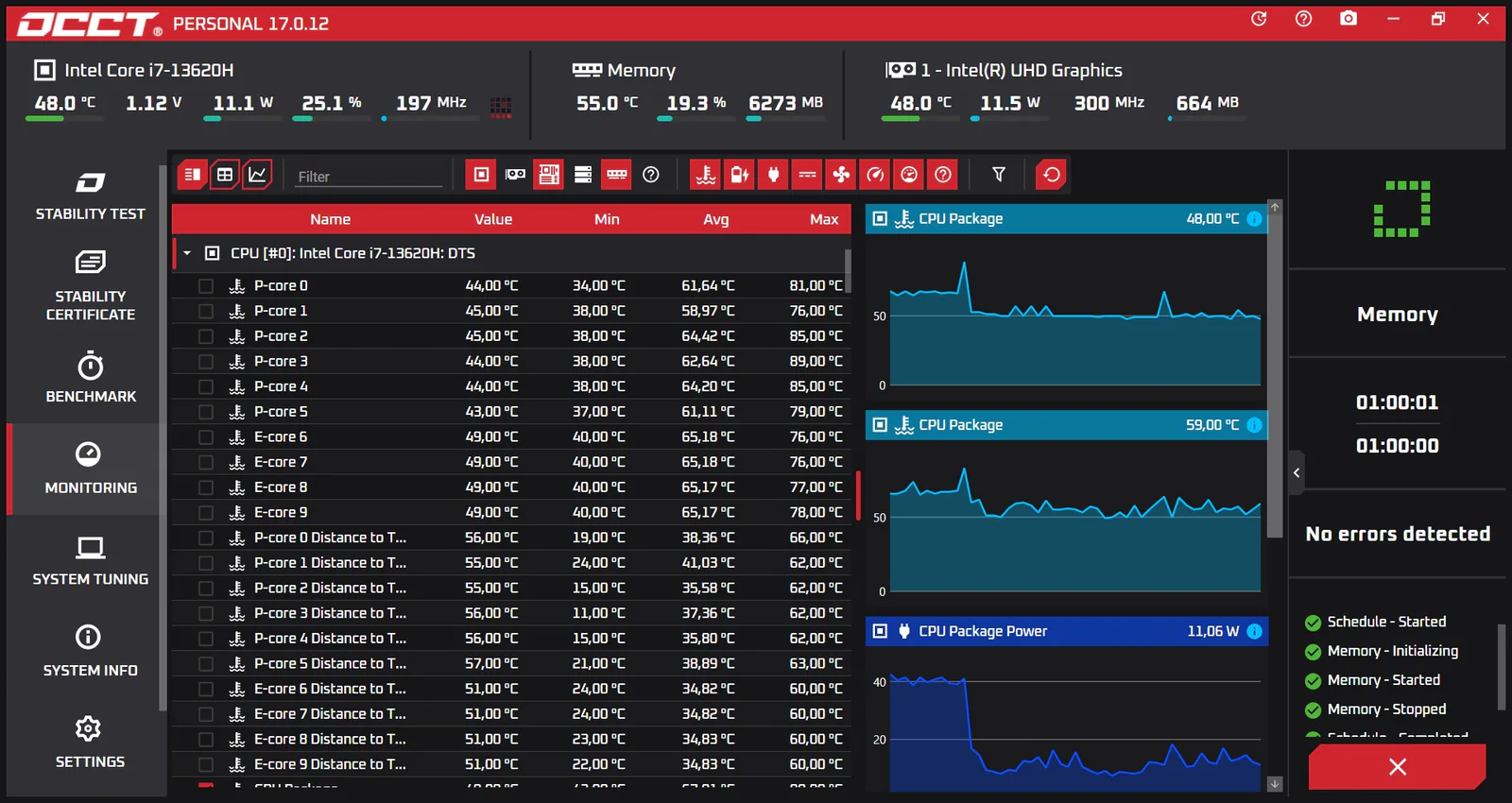Select the graph-only view icon
Screen dimensions: 1512x803
(257, 175)
